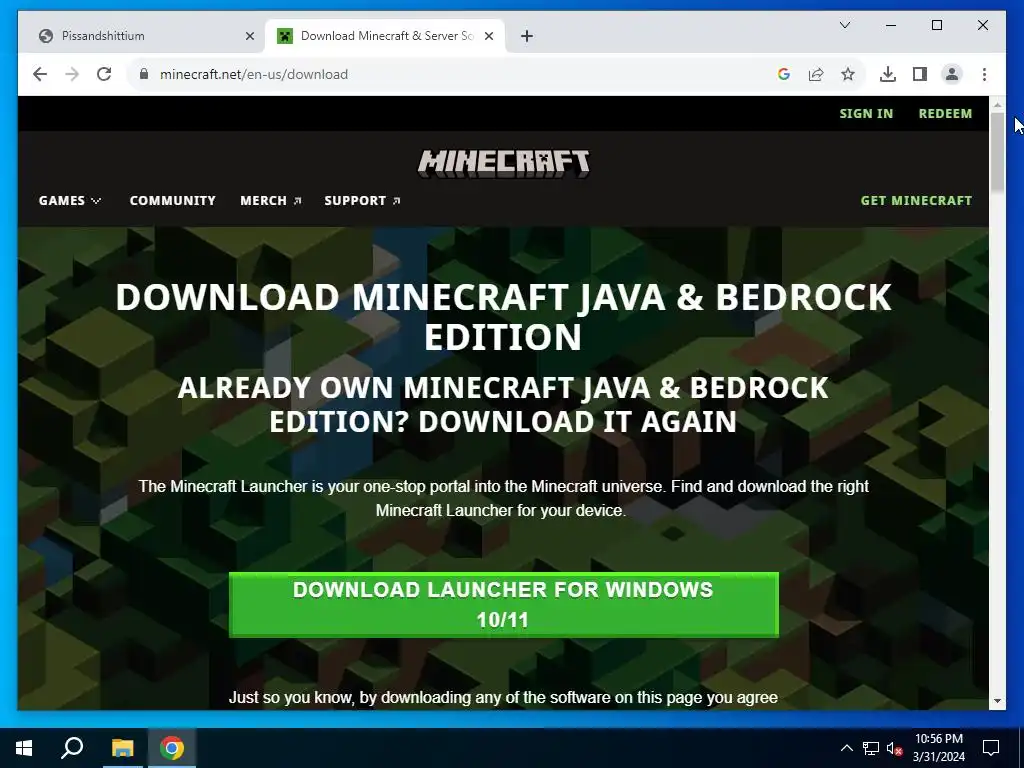Open a new browser tab
1024x768 pixels.
[x=527, y=36]
